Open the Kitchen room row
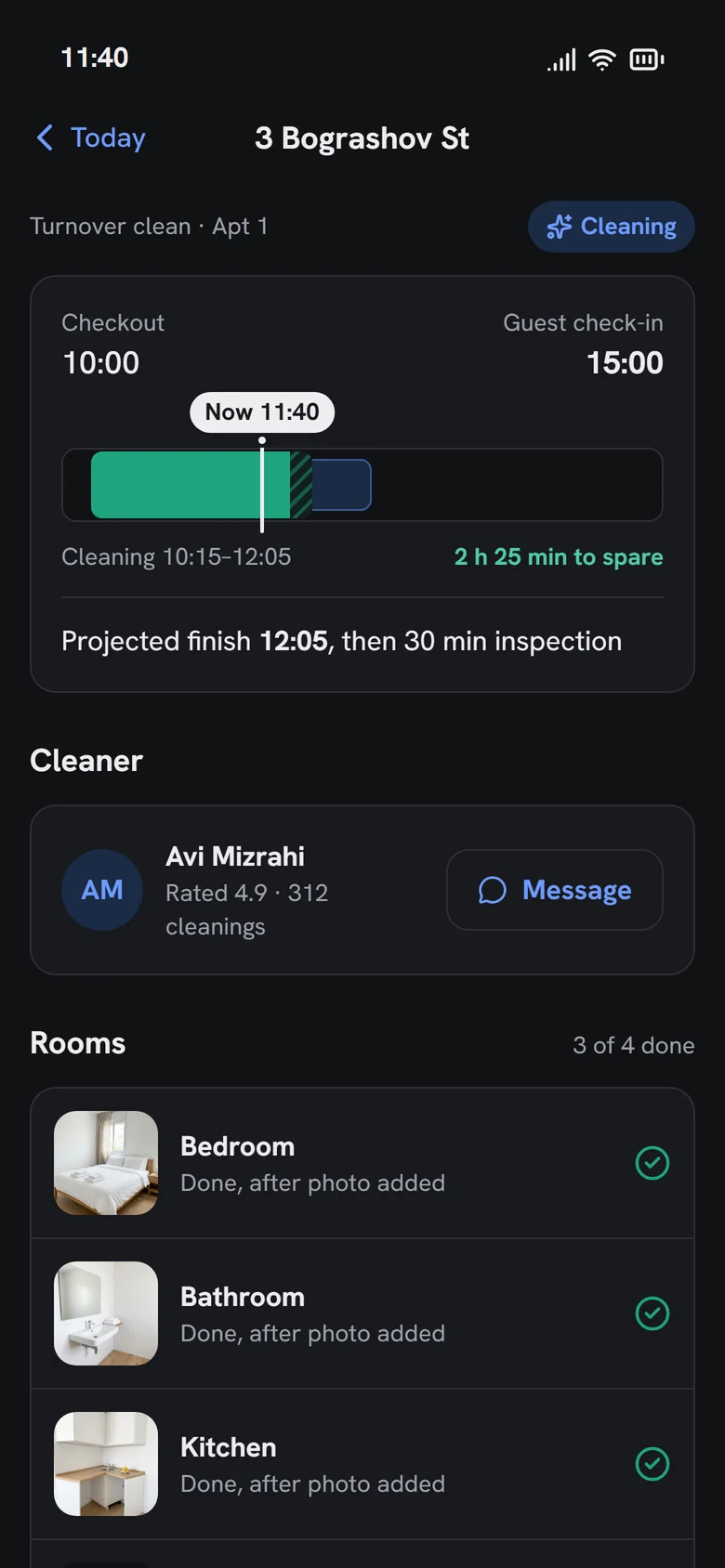Image resolution: width=725 pixels, height=1568 pixels. (362, 1464)
